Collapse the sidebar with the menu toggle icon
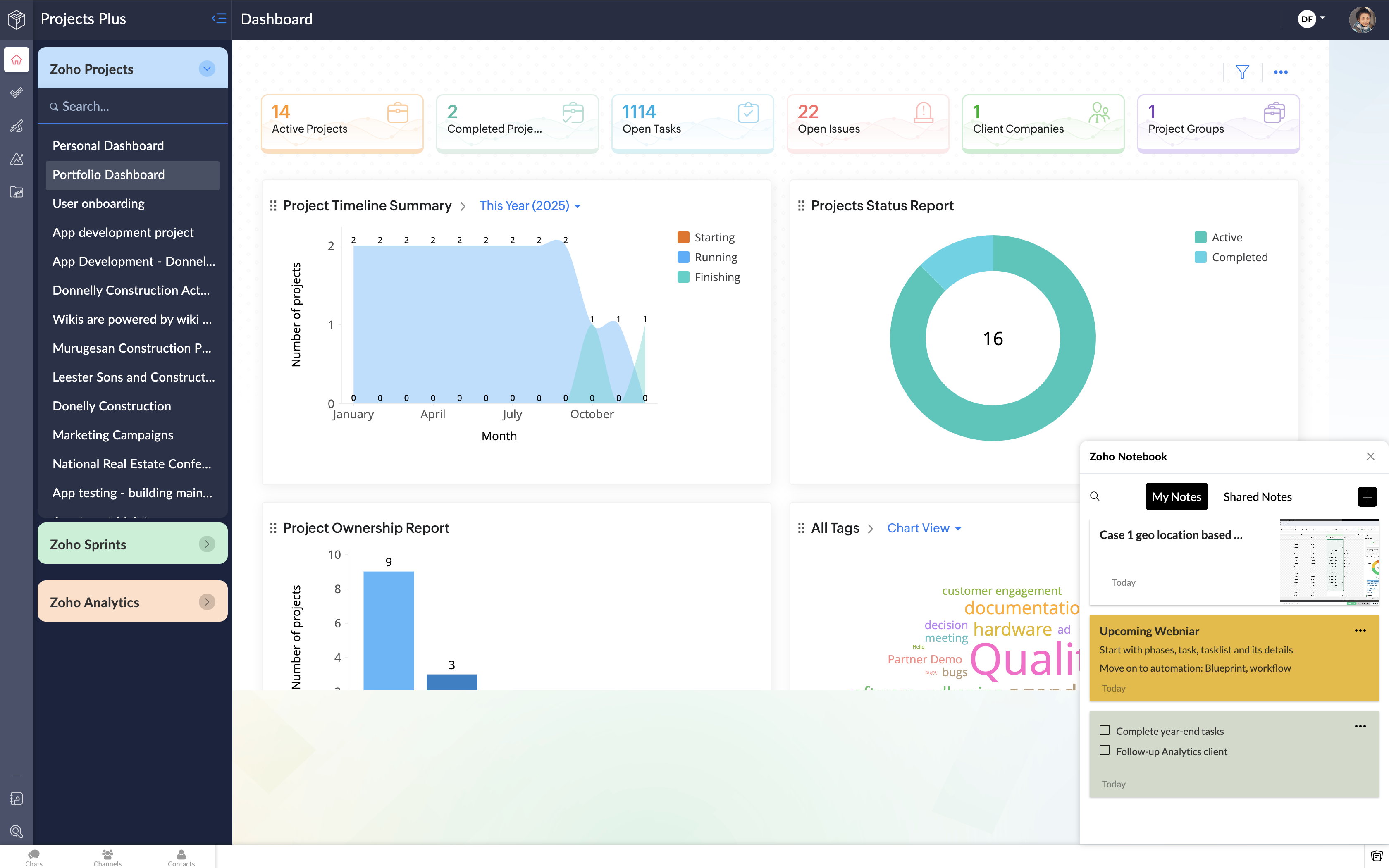The height and width of the screenshot is (868, 1389). (x=219, y=18)
